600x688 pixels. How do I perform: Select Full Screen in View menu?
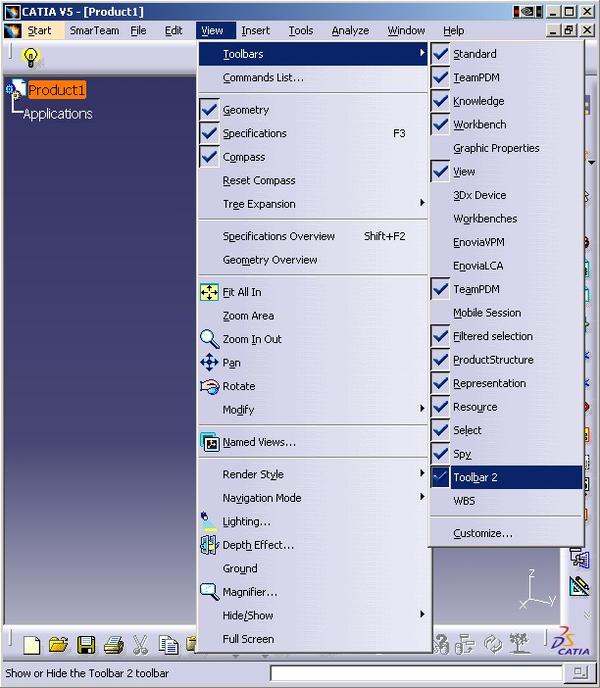(313, 639)
